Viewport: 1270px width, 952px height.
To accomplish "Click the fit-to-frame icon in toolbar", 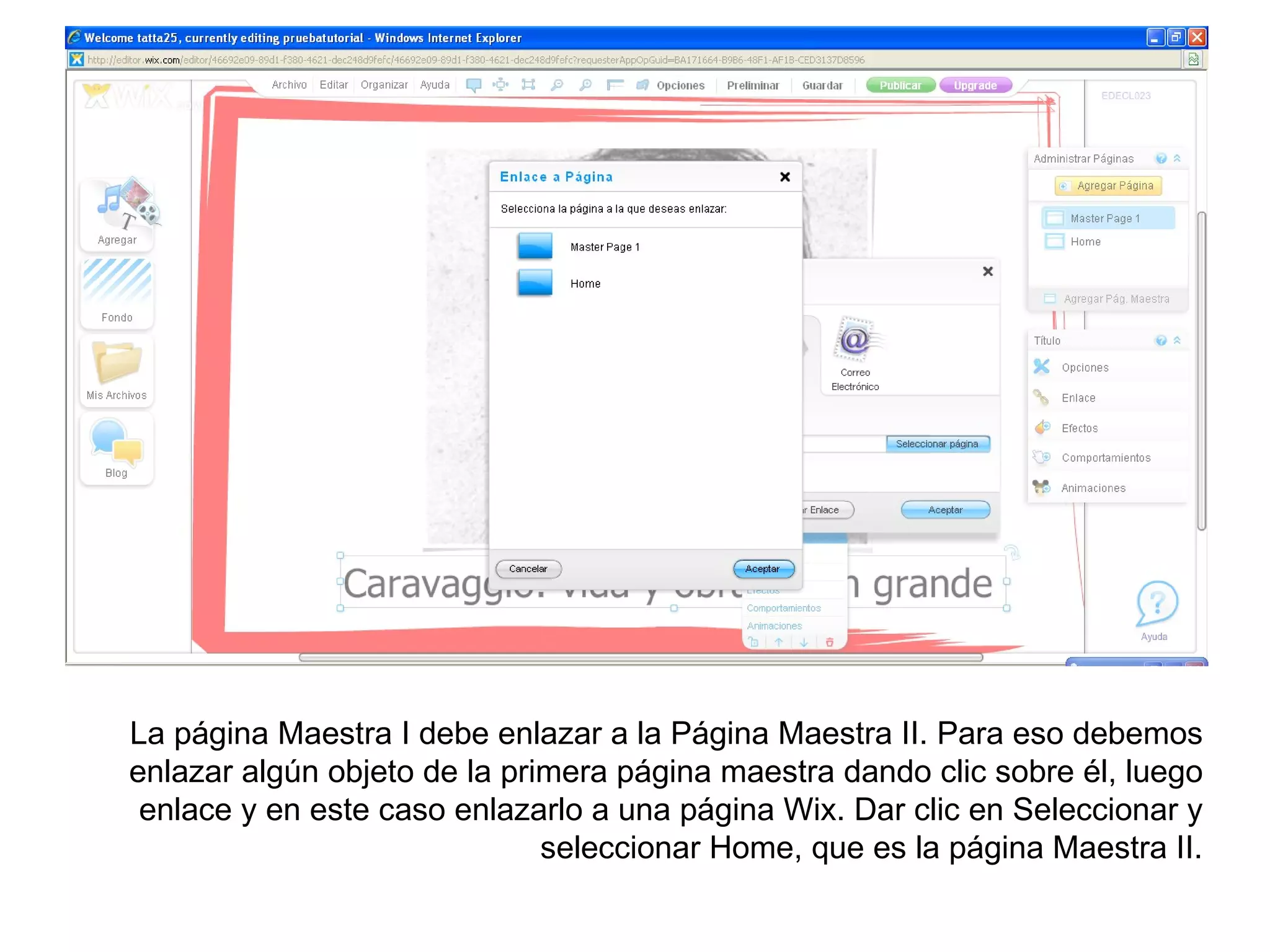I will tap(528, 84).
